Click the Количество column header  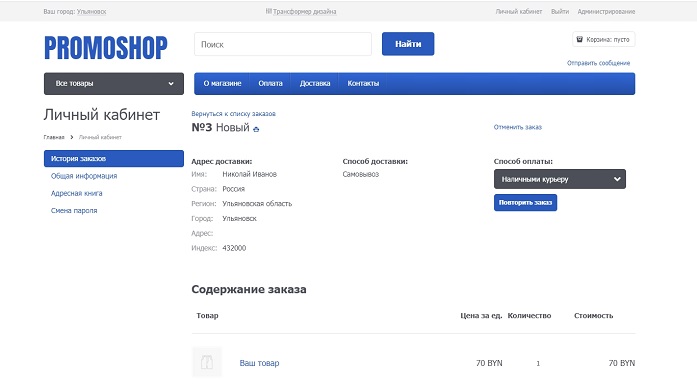point(529,315)
